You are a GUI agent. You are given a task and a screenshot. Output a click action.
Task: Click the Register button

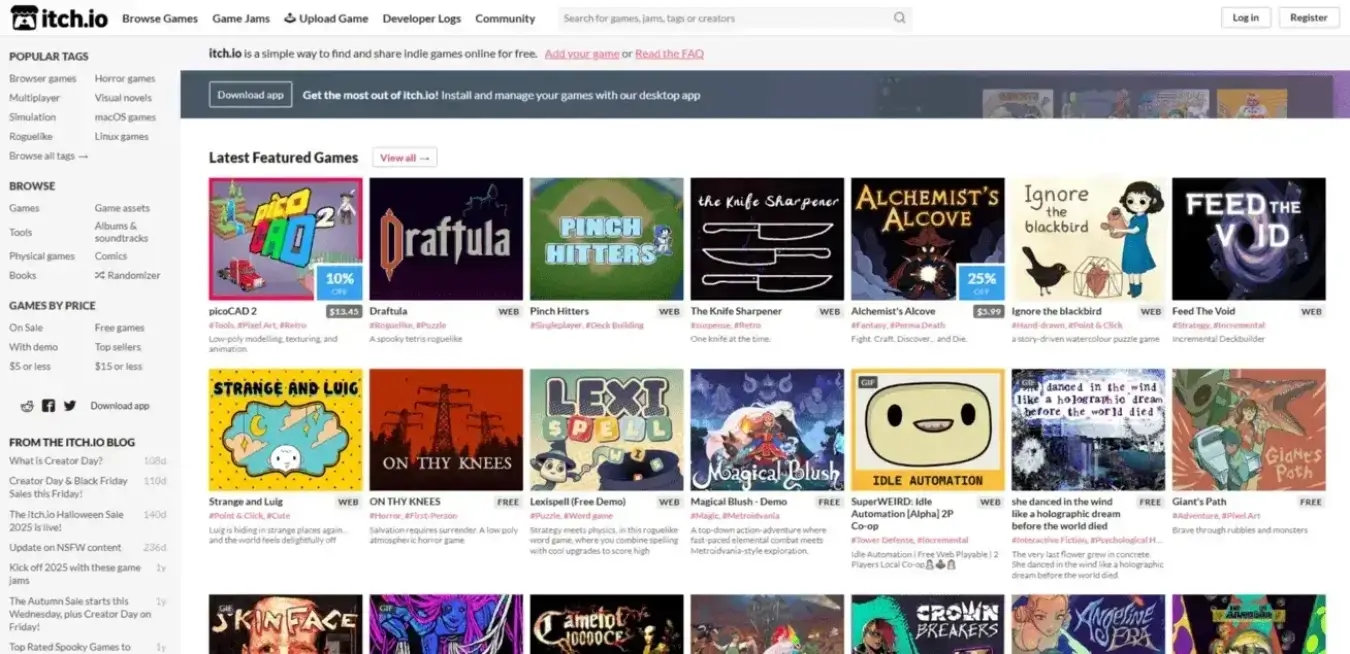point(1308,18)
